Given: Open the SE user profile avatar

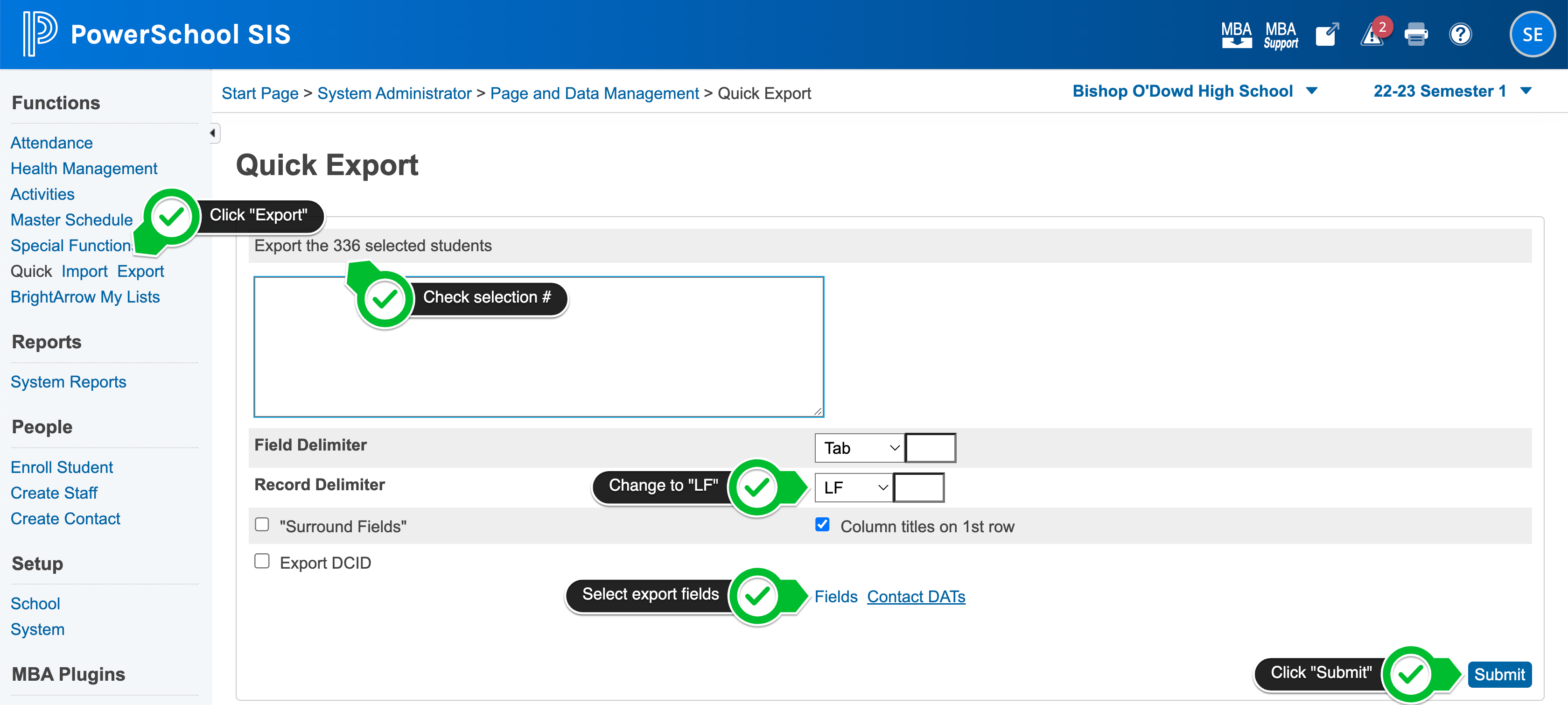Looking at the screenshot, I should pyautogui.click(x=1532, y=35).
